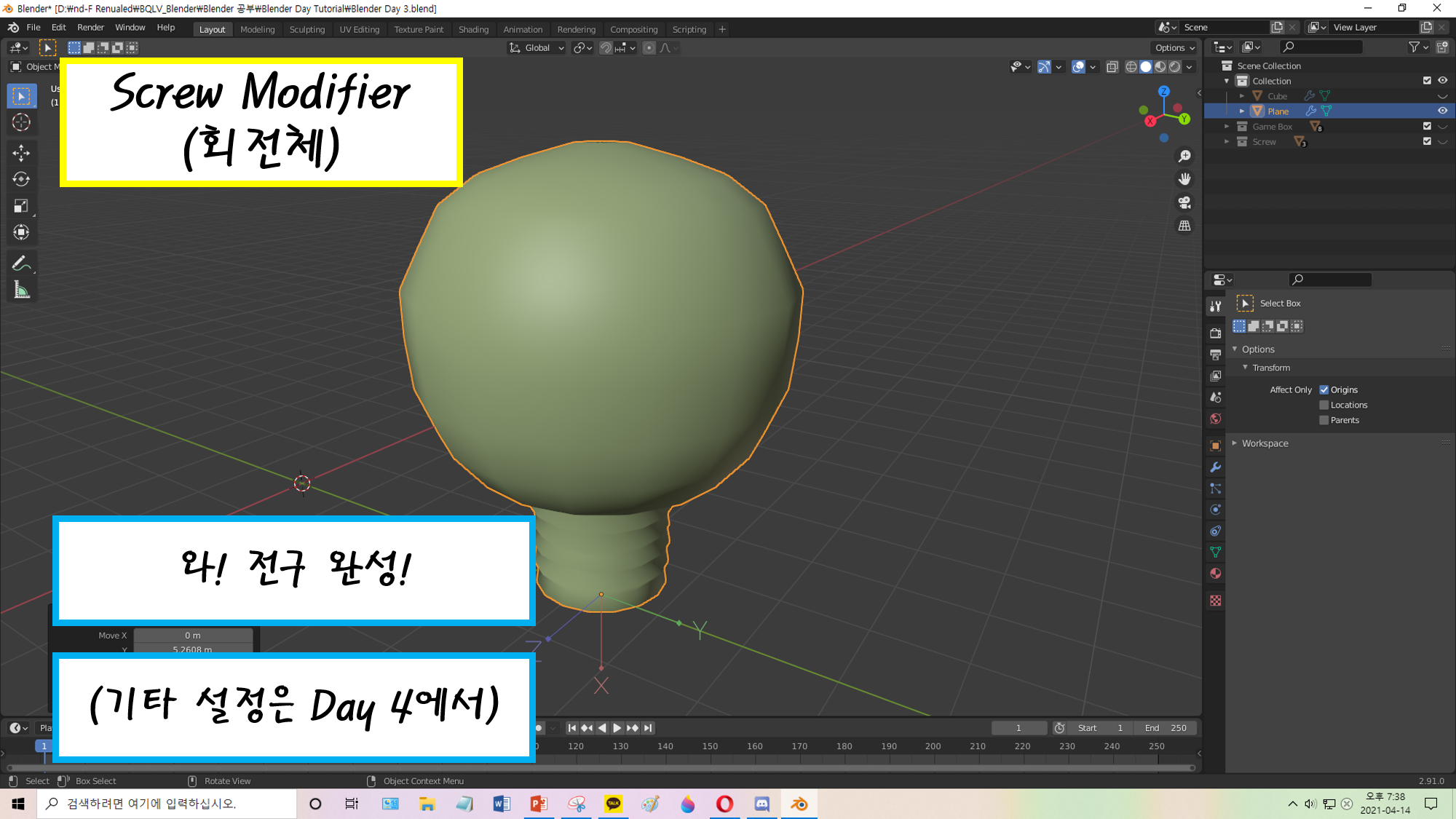Enable Locations affect-only checkbox
This screenshot has height=819, width=1456.
[x=1324, y=405]
